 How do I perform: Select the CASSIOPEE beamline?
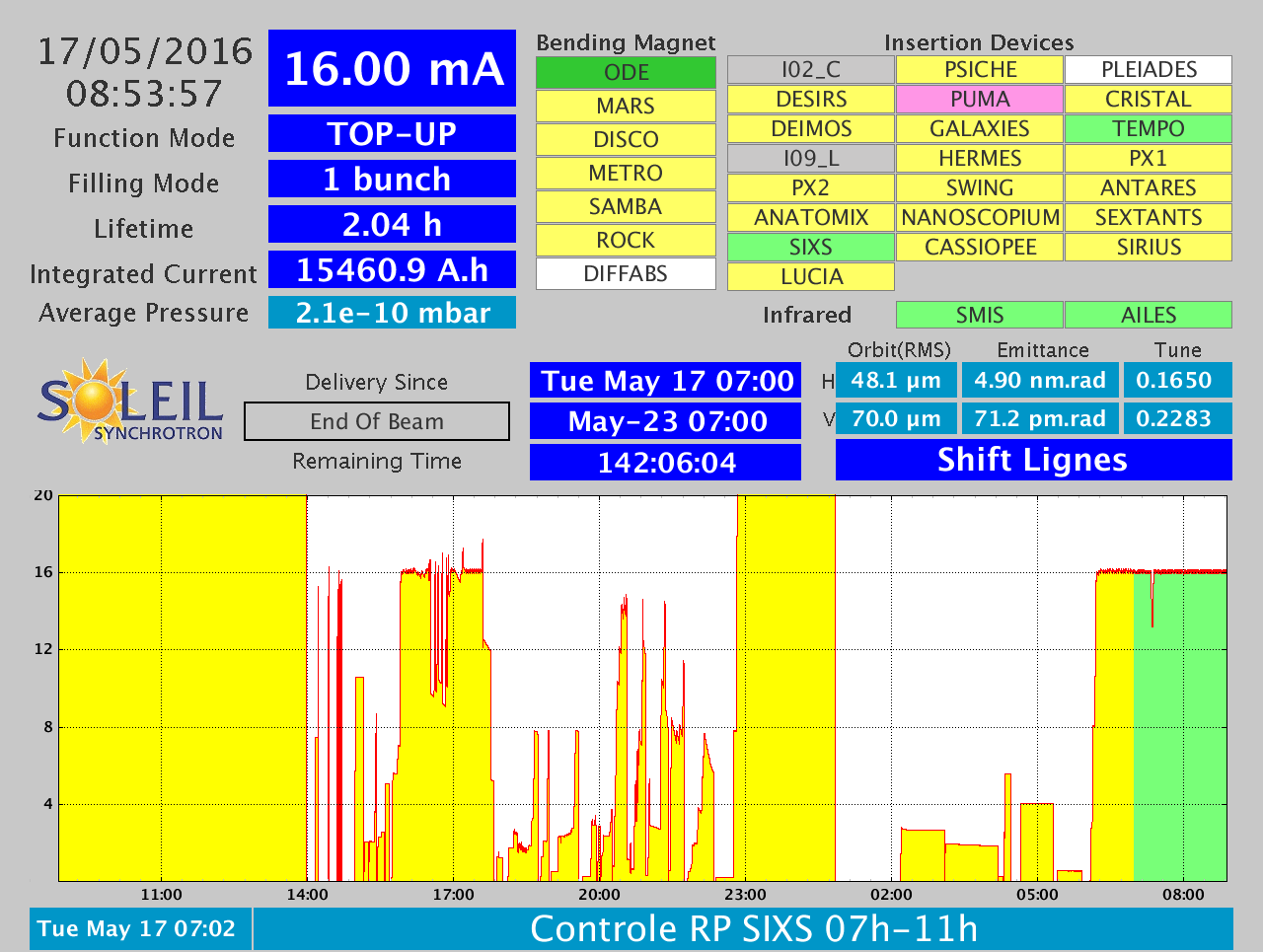(980, 248)
